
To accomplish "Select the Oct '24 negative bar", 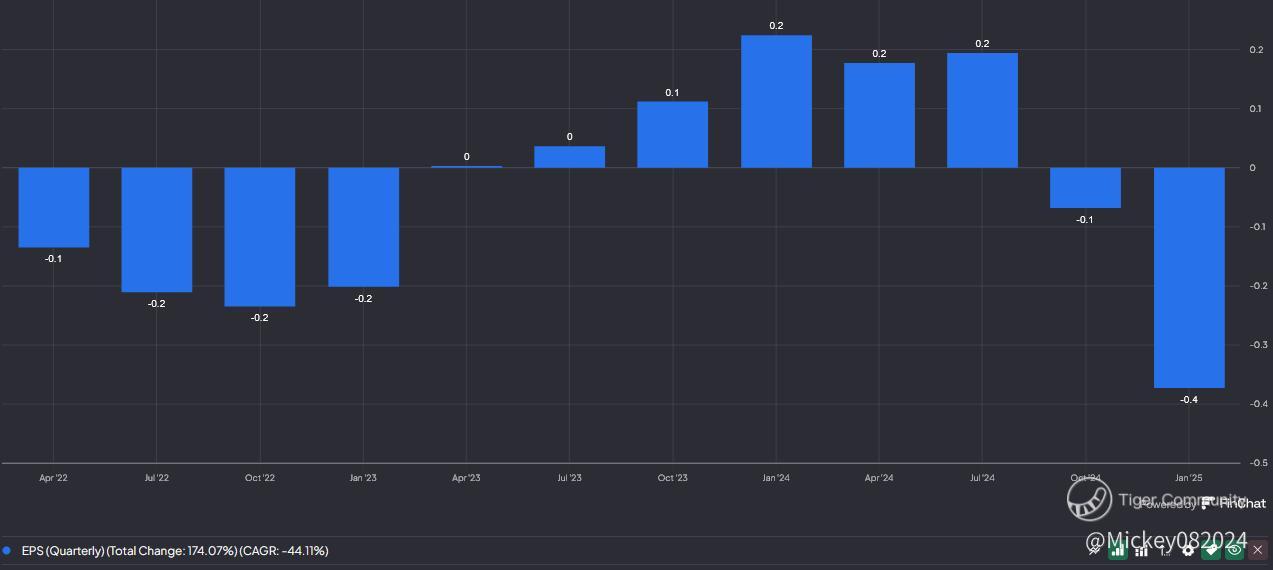I will point(1086,188).
